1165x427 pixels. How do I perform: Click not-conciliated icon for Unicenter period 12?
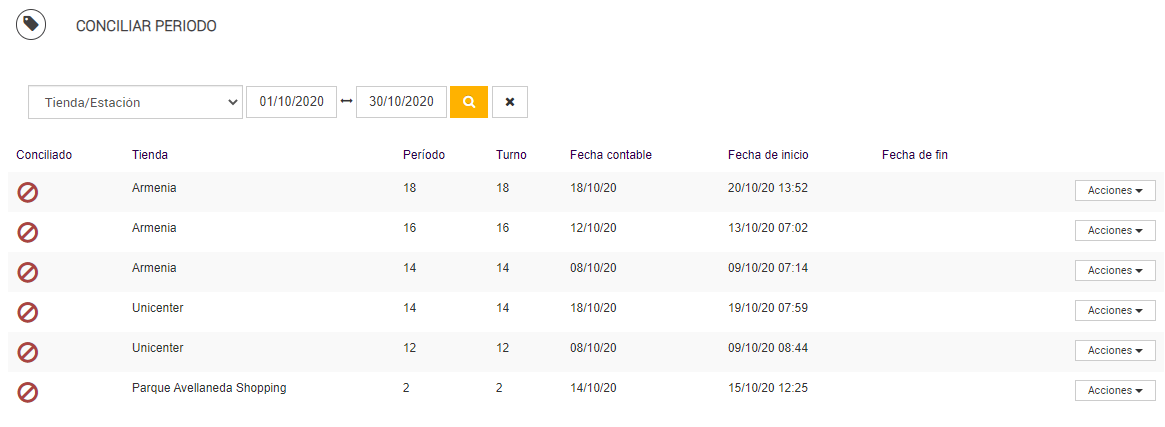[28, 352]
